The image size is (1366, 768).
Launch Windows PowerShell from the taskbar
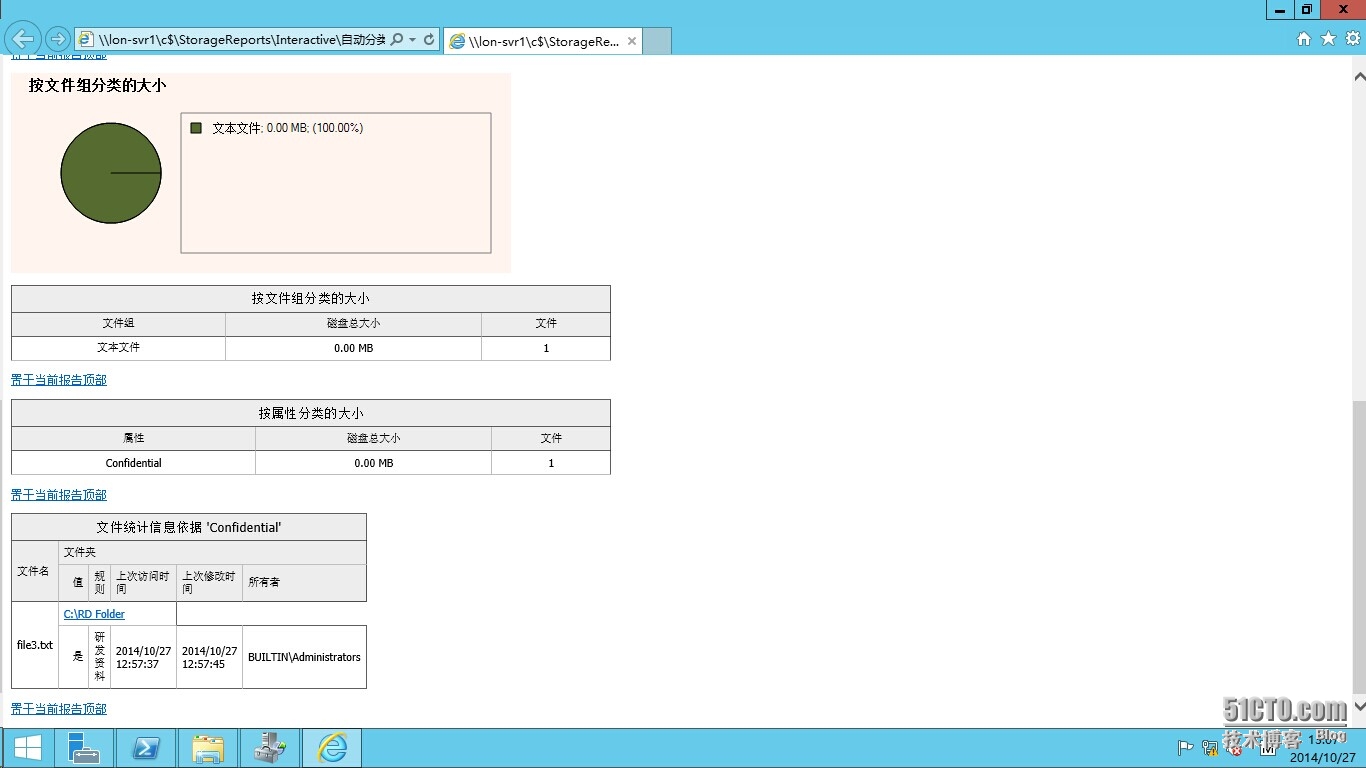tap(146, 748)
